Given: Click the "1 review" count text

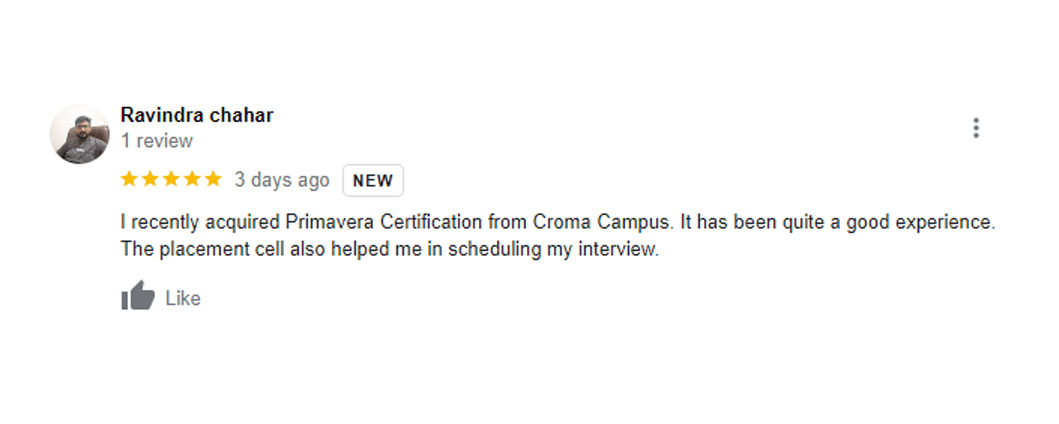Looking at the screenshot, I should pyautogui.click(x=157, y=141).
